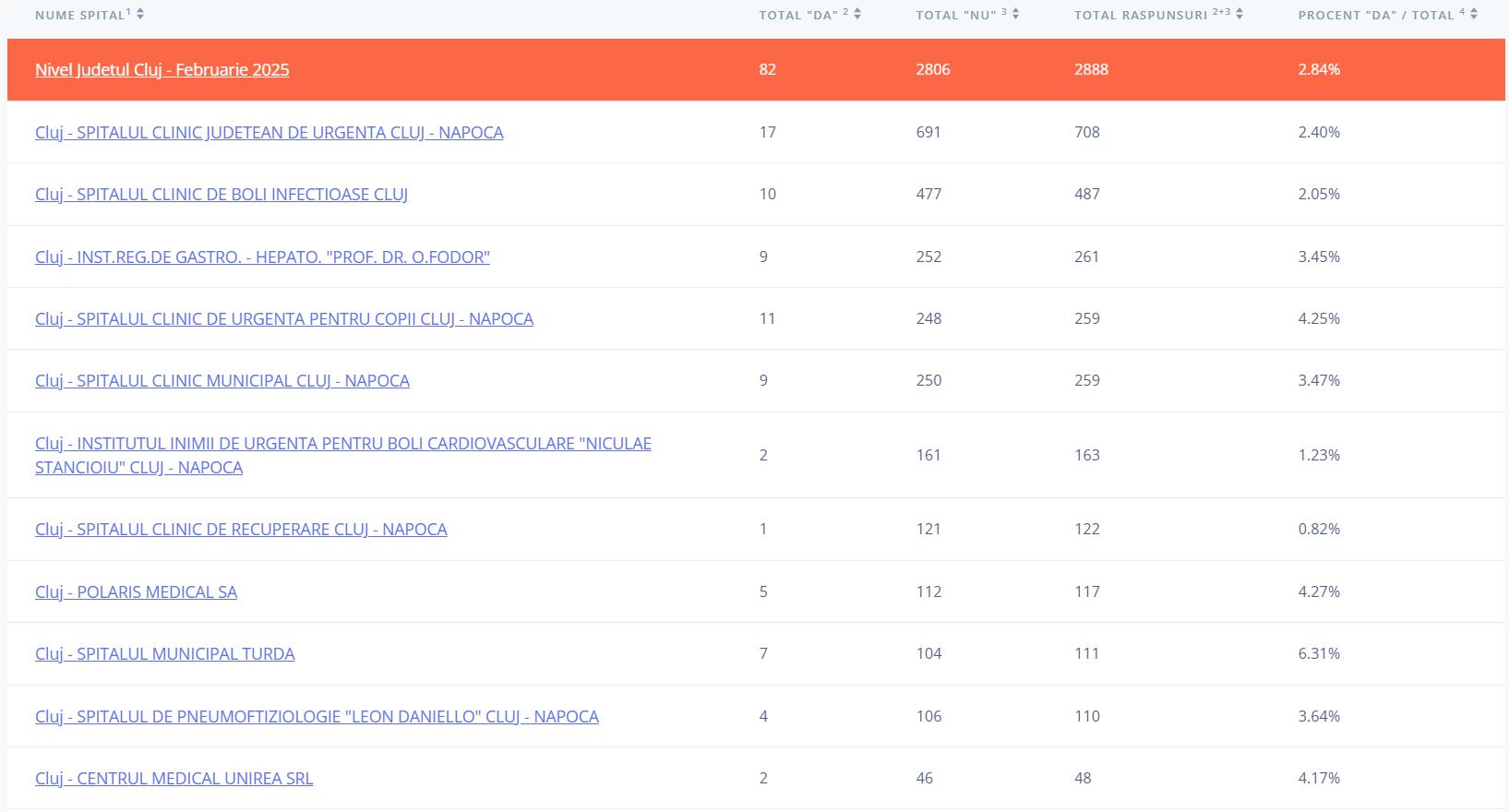1509x812 pixels.
Task: Open Centrul Medical Unirea SRL link
Action: click(174, 779)
